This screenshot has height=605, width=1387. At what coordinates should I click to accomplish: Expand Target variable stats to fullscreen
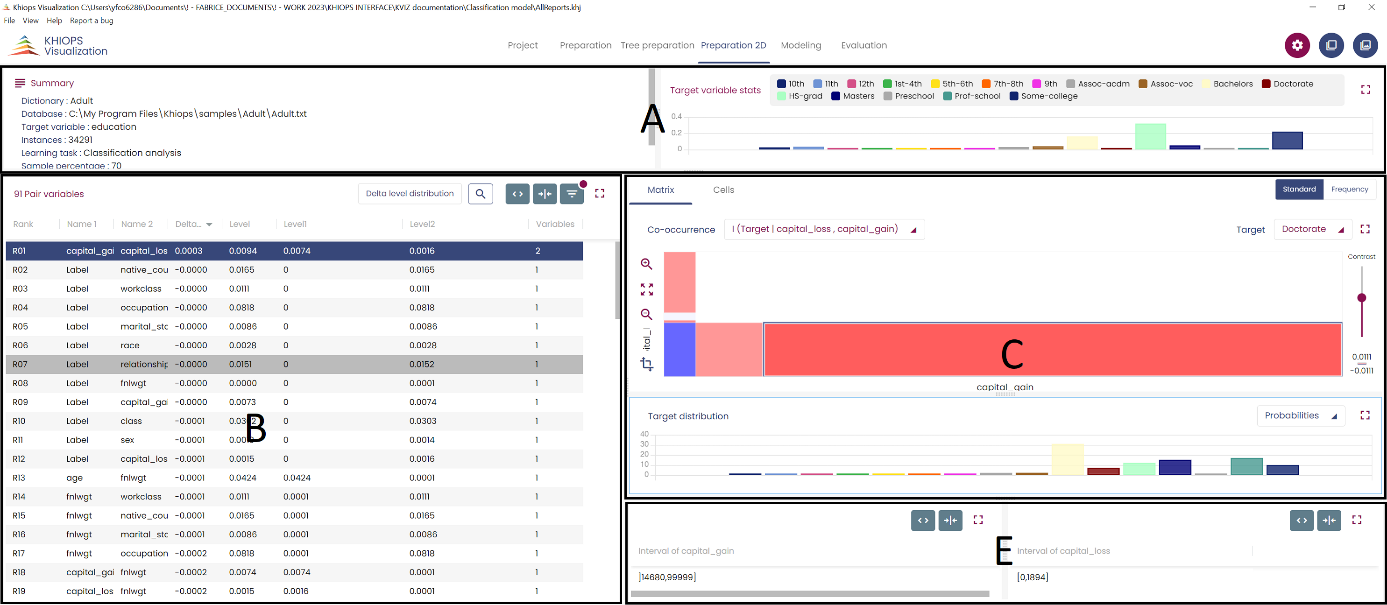click(x=1365, y=90)
